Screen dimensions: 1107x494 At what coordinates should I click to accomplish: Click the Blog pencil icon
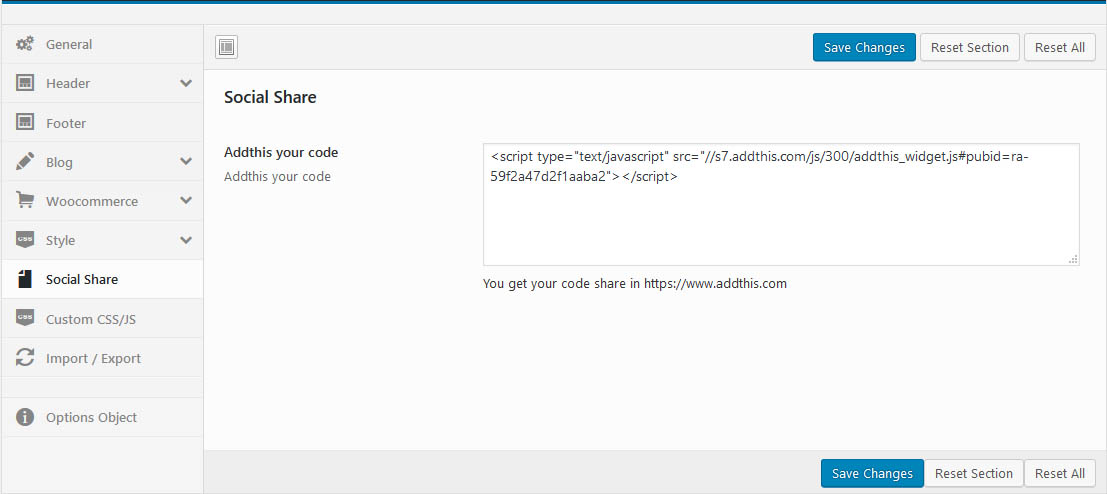coord(26,162)
